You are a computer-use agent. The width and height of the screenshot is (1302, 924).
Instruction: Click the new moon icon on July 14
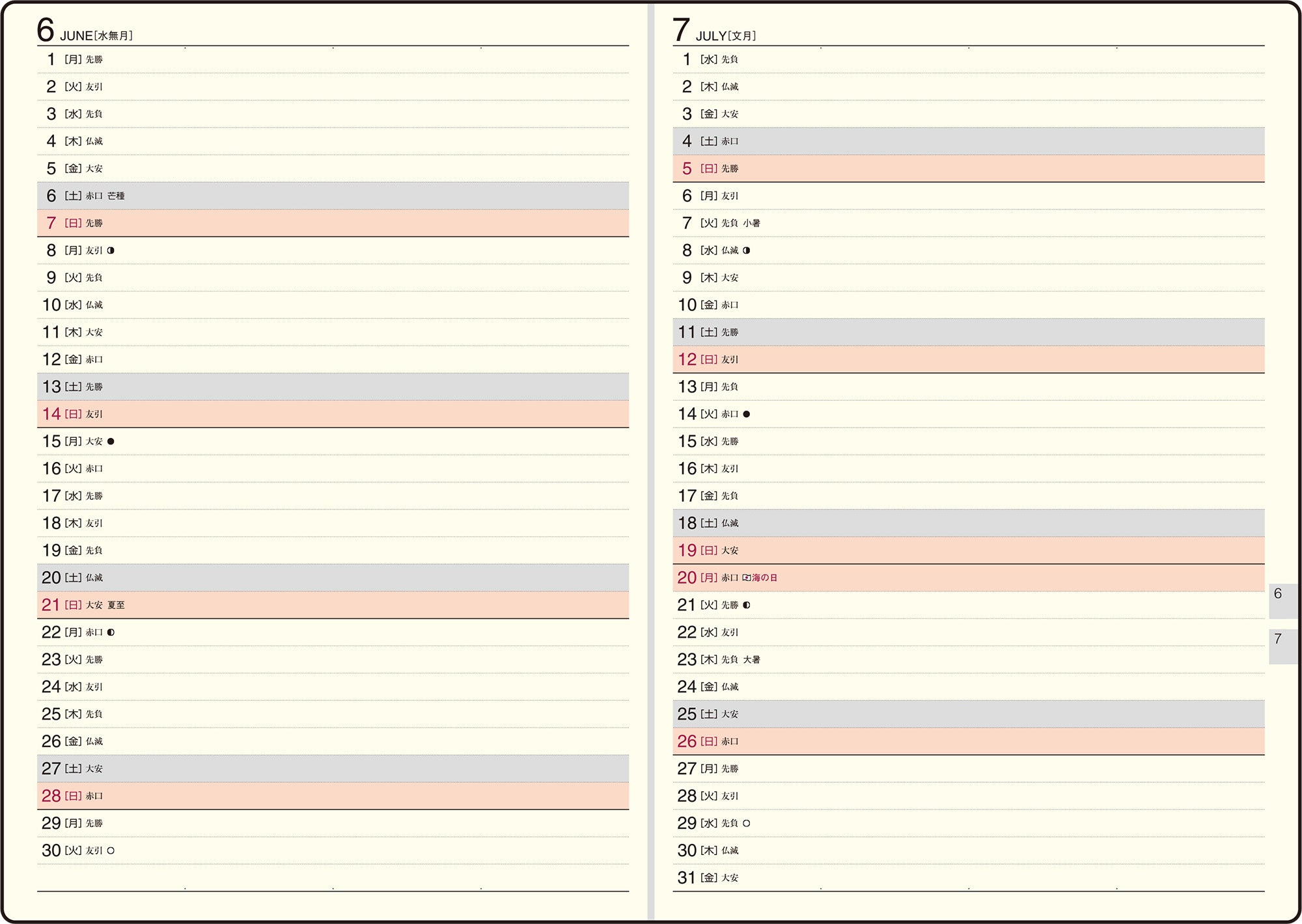tap(746, 414)
